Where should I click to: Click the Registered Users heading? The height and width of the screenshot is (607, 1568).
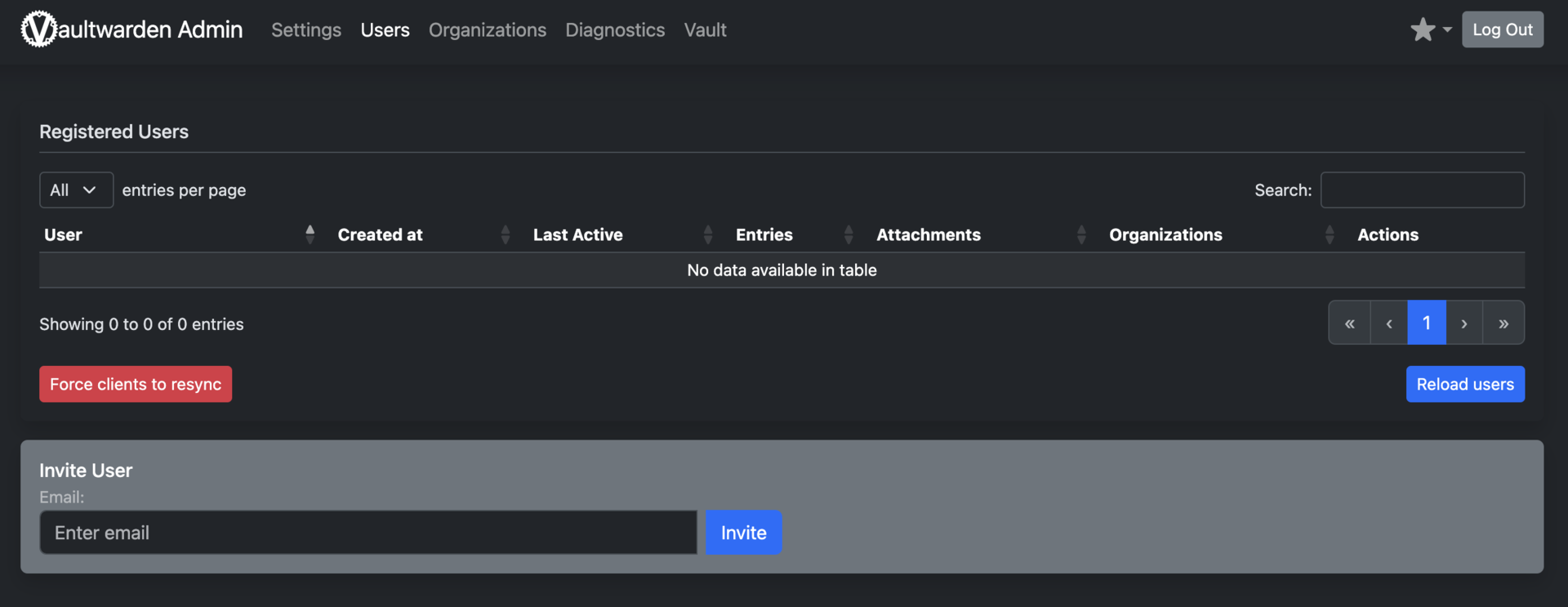(x=114, y=132)
